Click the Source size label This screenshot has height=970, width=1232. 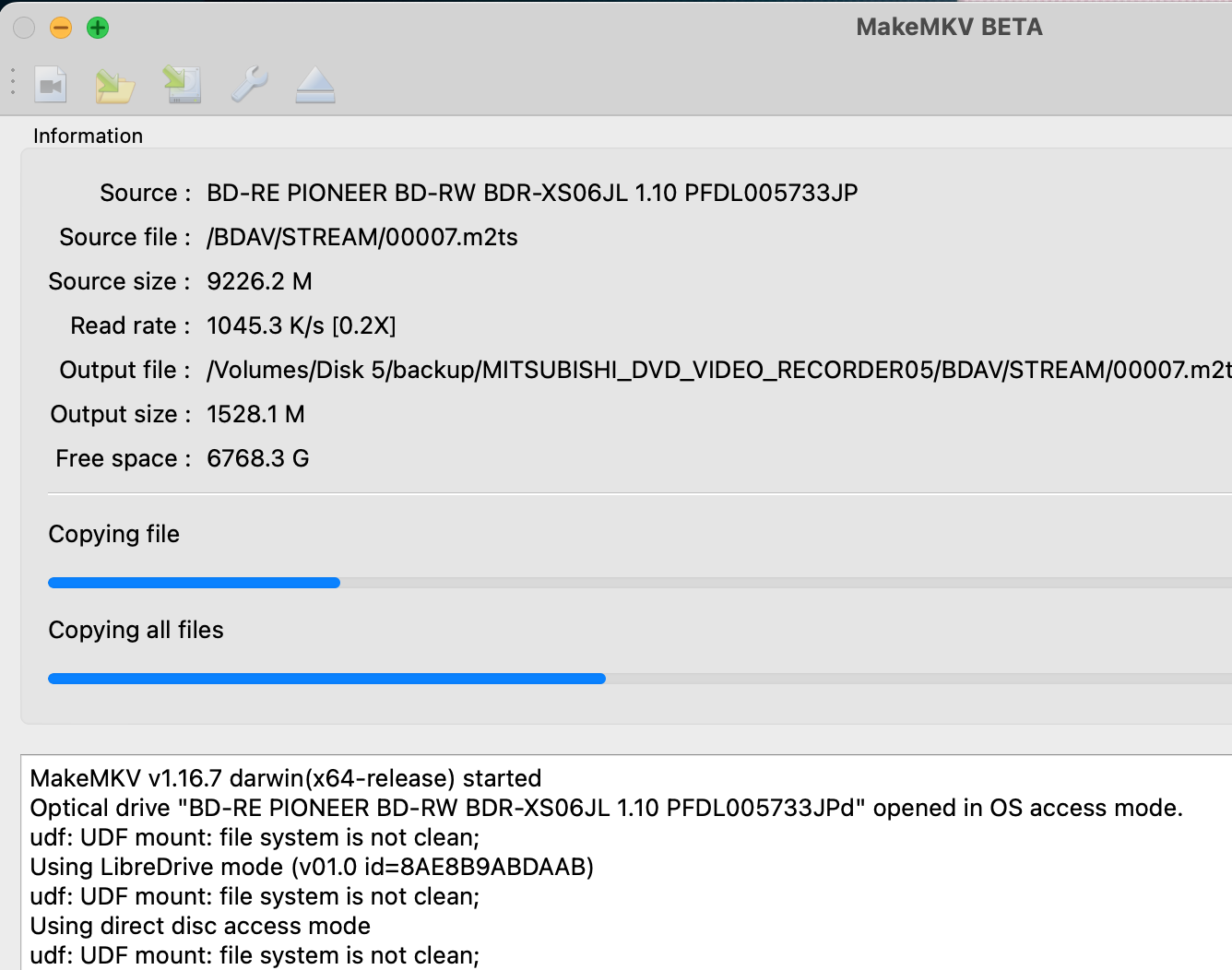coord(119,281)
